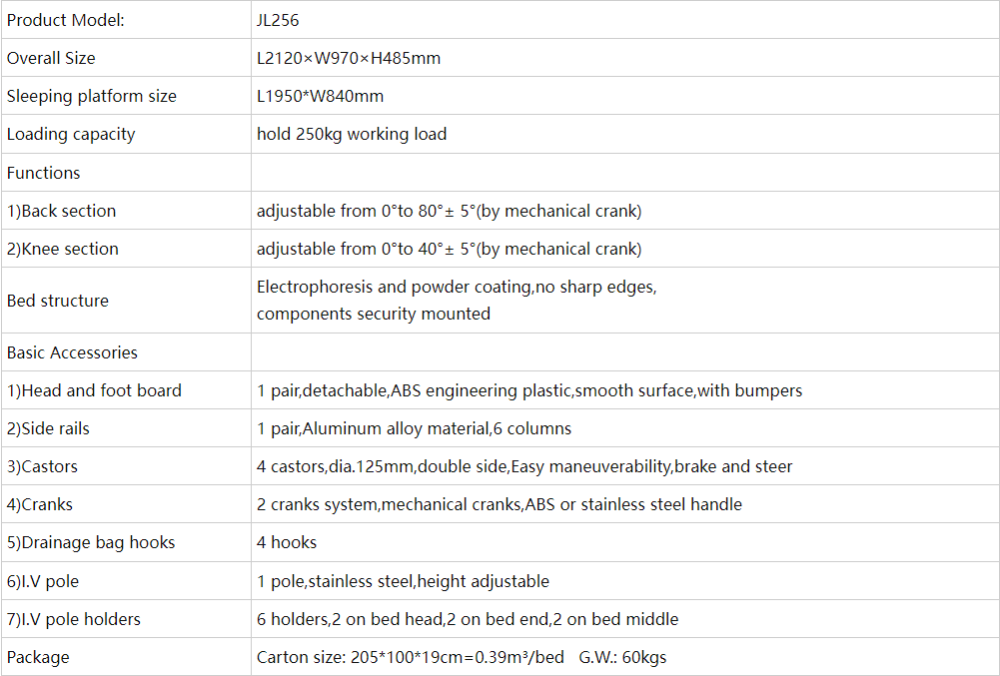Click the 0° to 80° adjustable text

coord(449,211)
